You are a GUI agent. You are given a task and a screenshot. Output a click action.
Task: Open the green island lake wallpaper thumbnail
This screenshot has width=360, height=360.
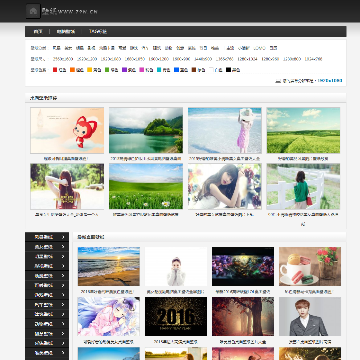pos(146,130)
